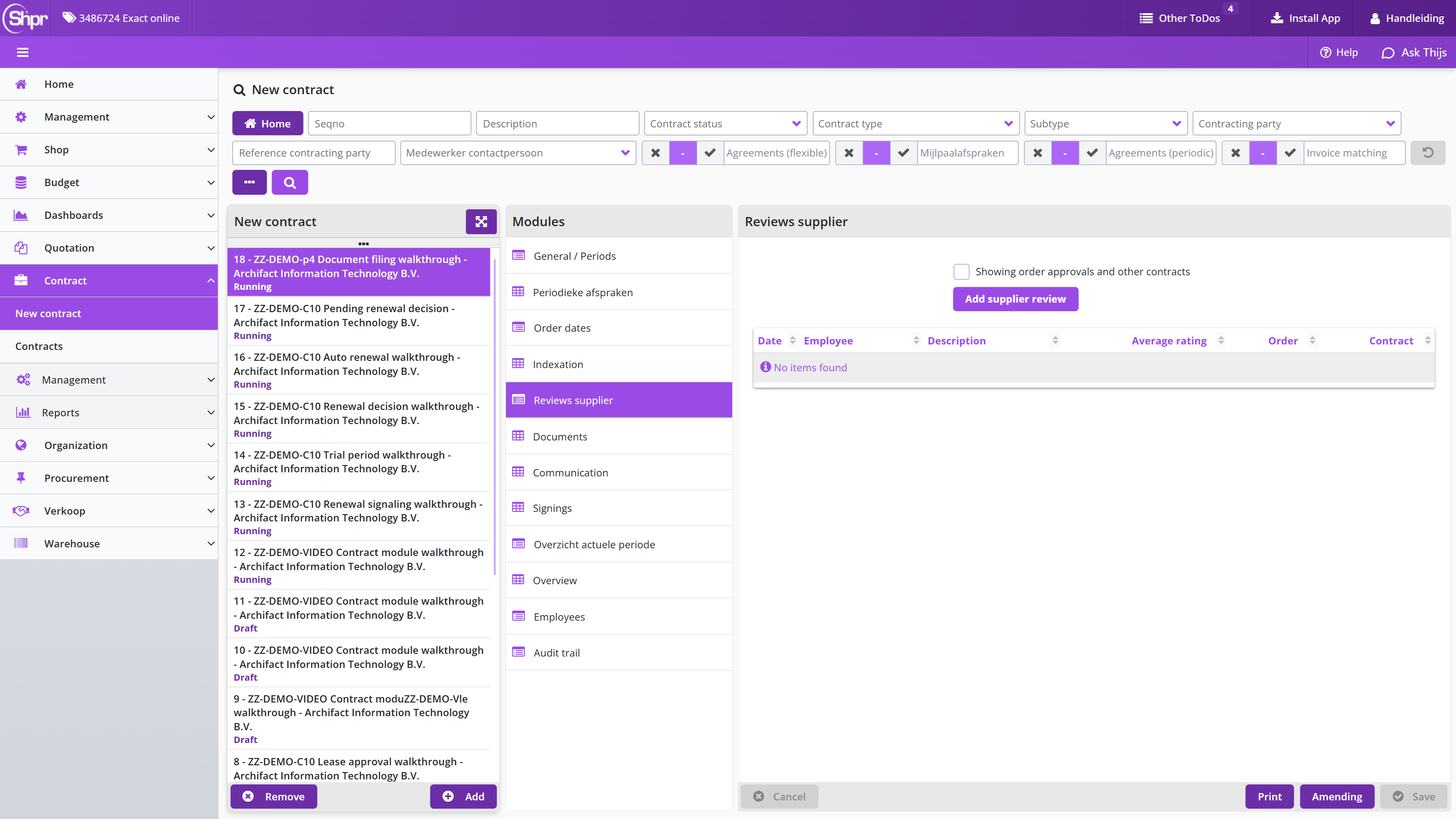
Task: Open the Audit trail module
Action: pos(619,652)
